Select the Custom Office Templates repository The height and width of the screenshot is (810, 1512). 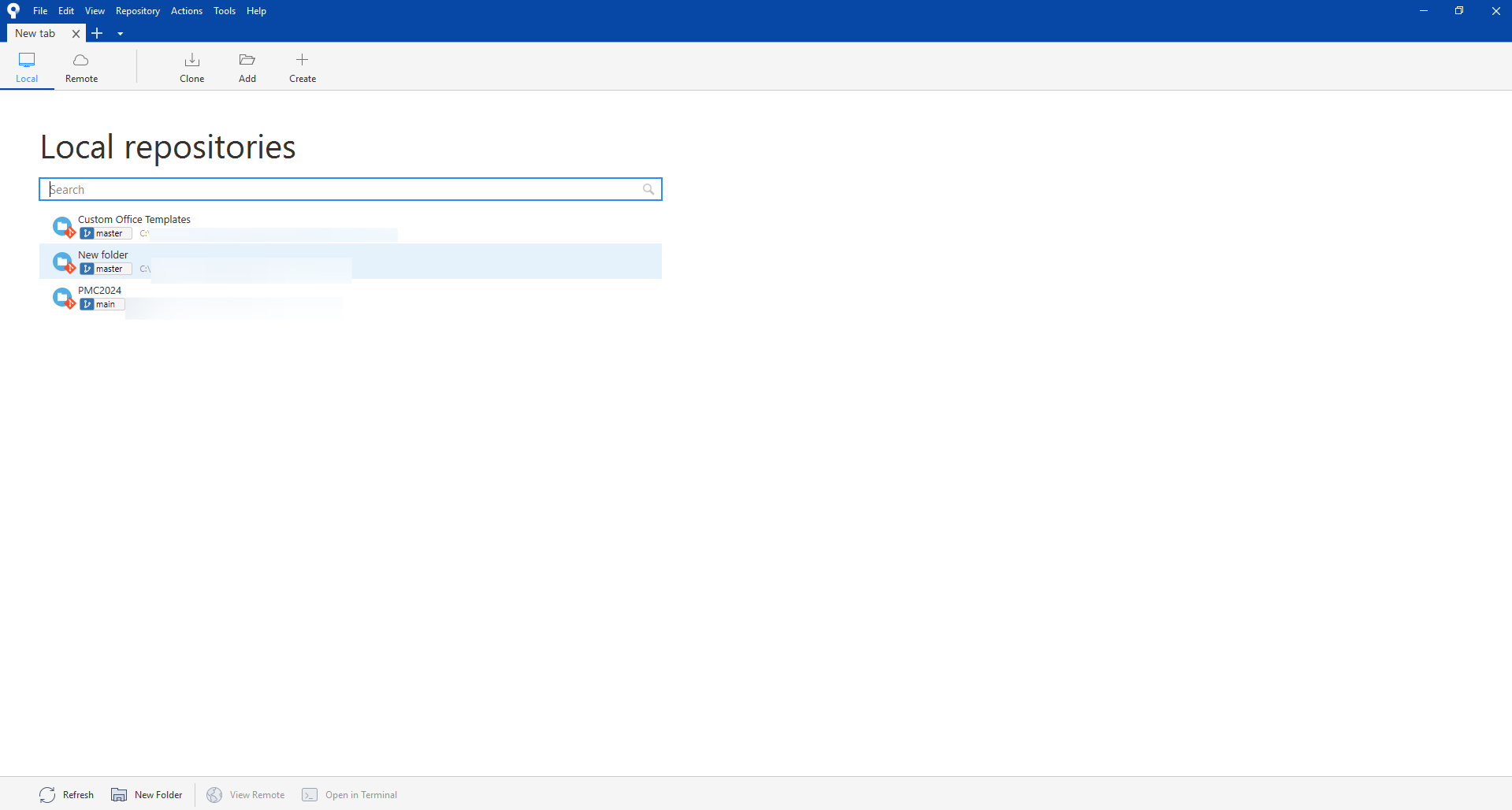(x=350, y=226)
